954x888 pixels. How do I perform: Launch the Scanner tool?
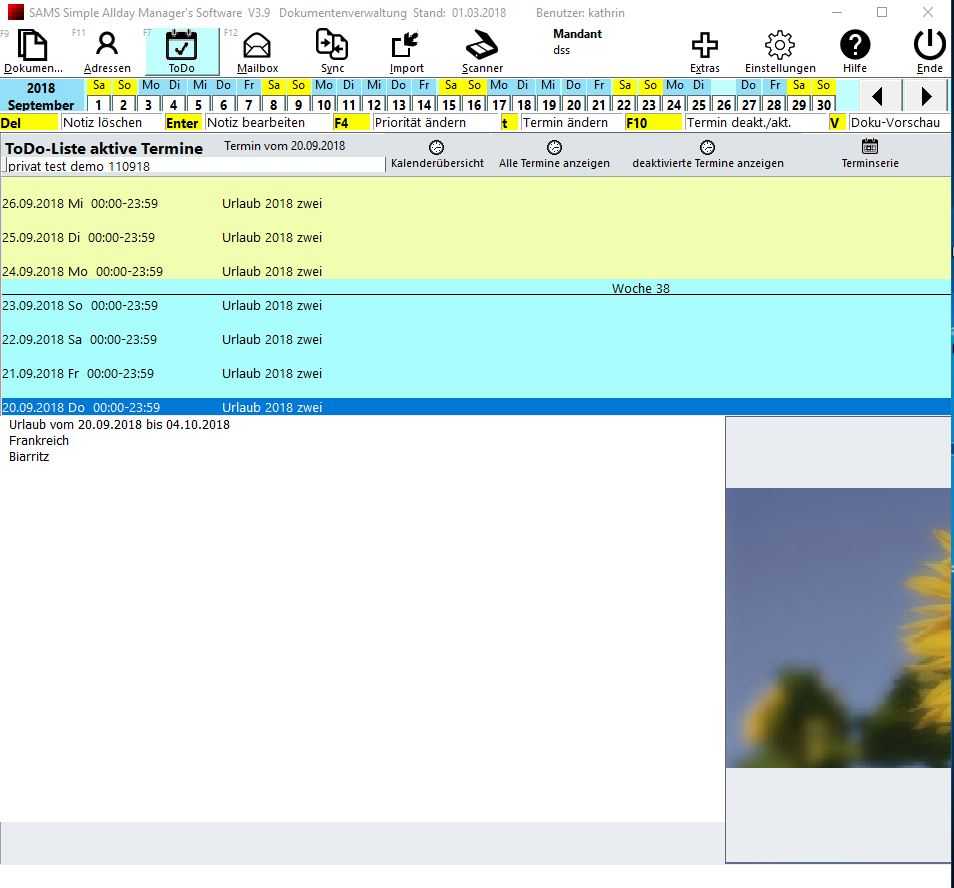pos(482,47)
